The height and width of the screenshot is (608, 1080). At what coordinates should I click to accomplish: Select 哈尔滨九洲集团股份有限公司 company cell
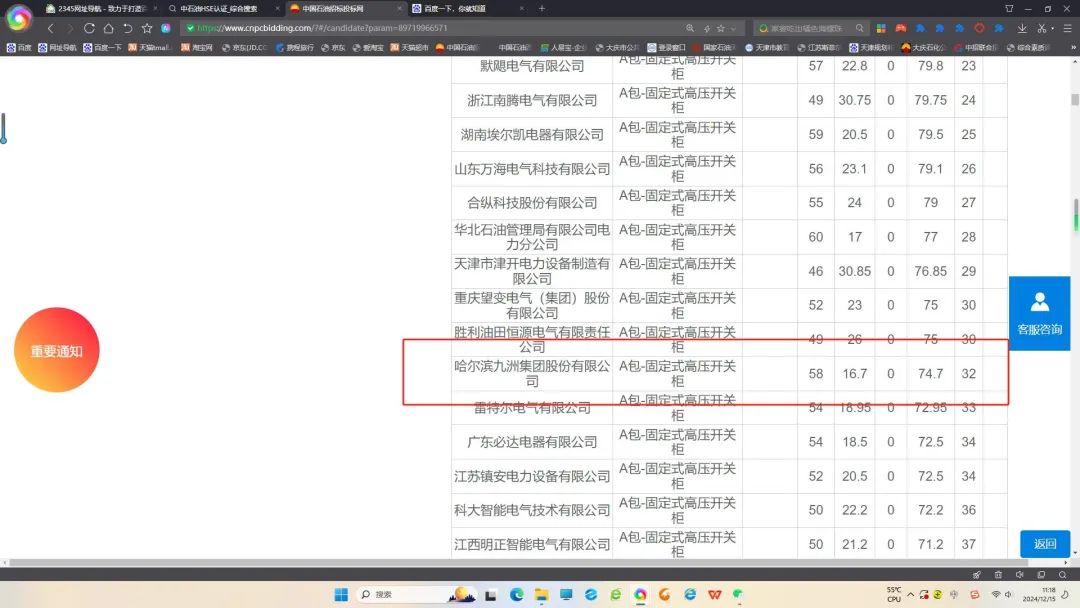pos(532,373)
